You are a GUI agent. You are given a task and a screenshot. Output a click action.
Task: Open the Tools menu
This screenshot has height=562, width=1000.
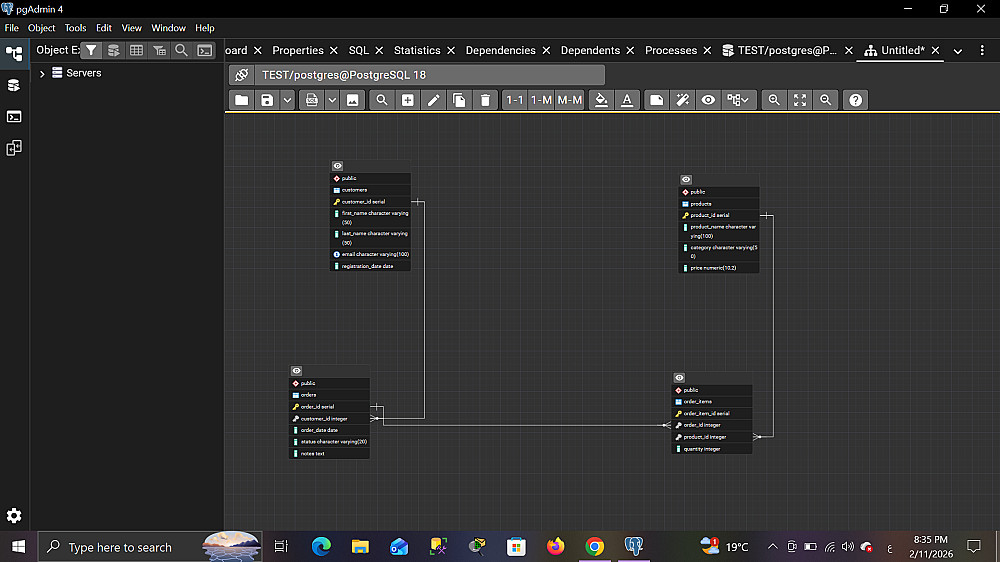click(75, 28)
